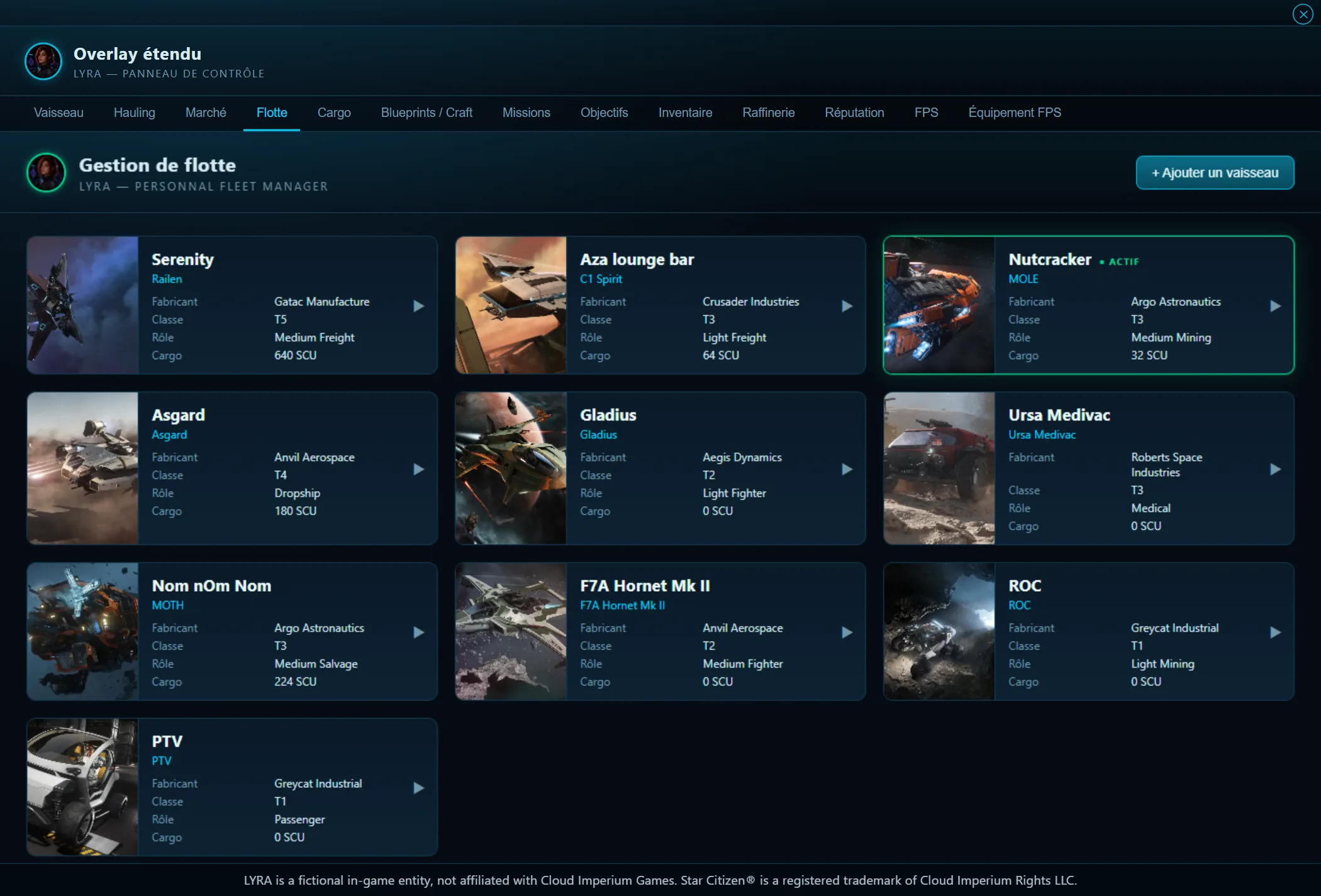Open the Objectifs tab
Screen dimensions: 1321x896
tap(604, 113)
